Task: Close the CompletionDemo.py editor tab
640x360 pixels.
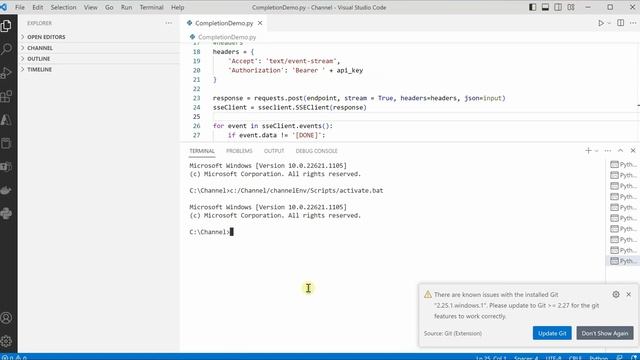Action: [260, 23]
